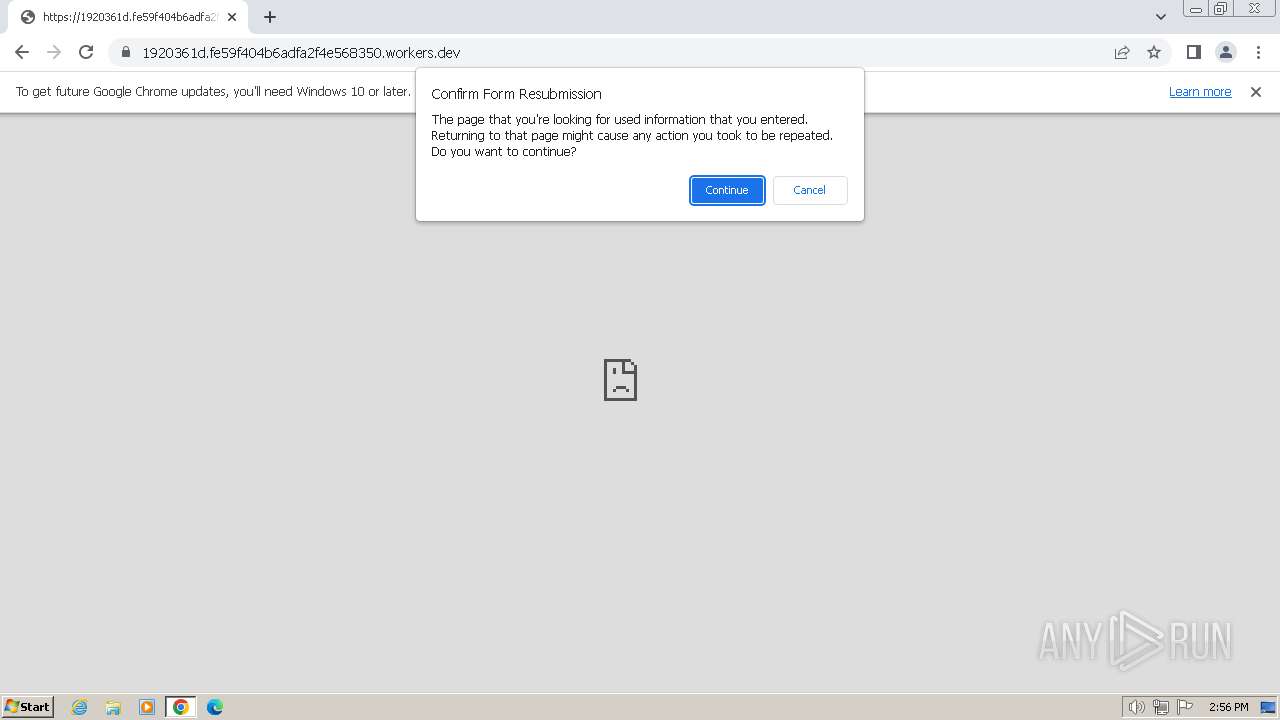Screen dimensions: 1280x720
Task: Click the forward navigation arrow
Action: pos(54,52)
